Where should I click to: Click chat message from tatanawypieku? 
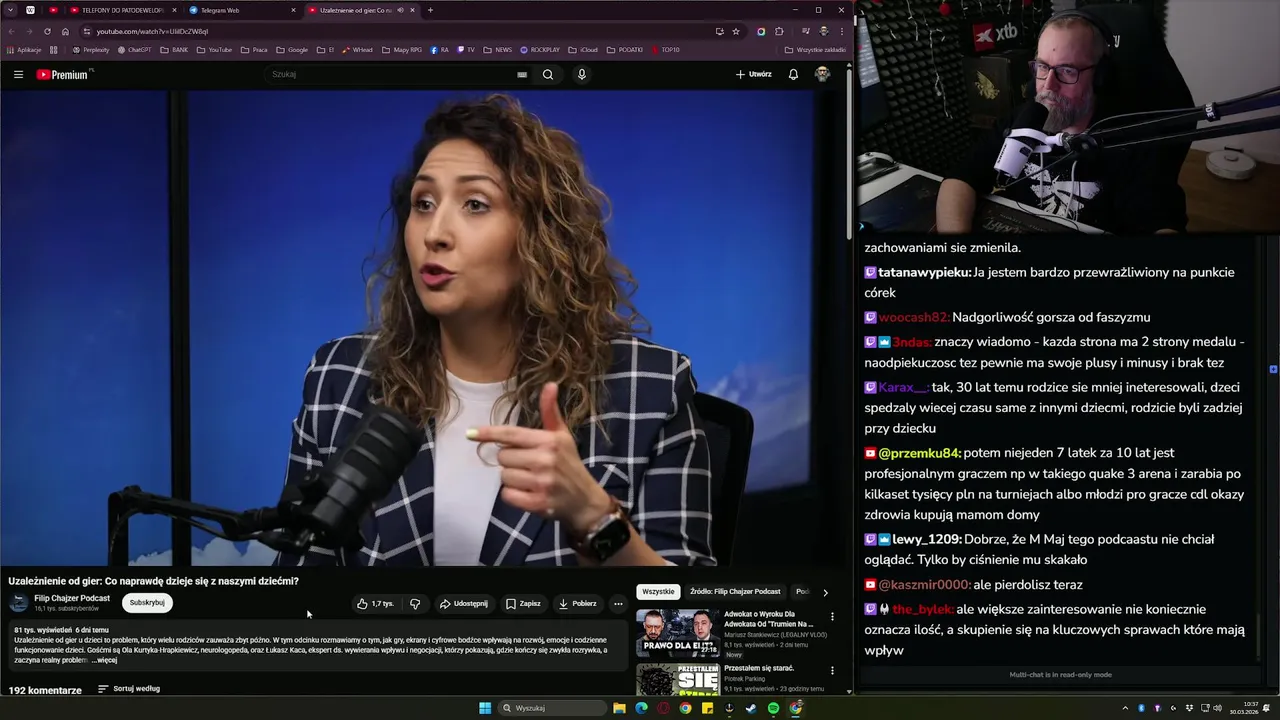point(1050,282)
